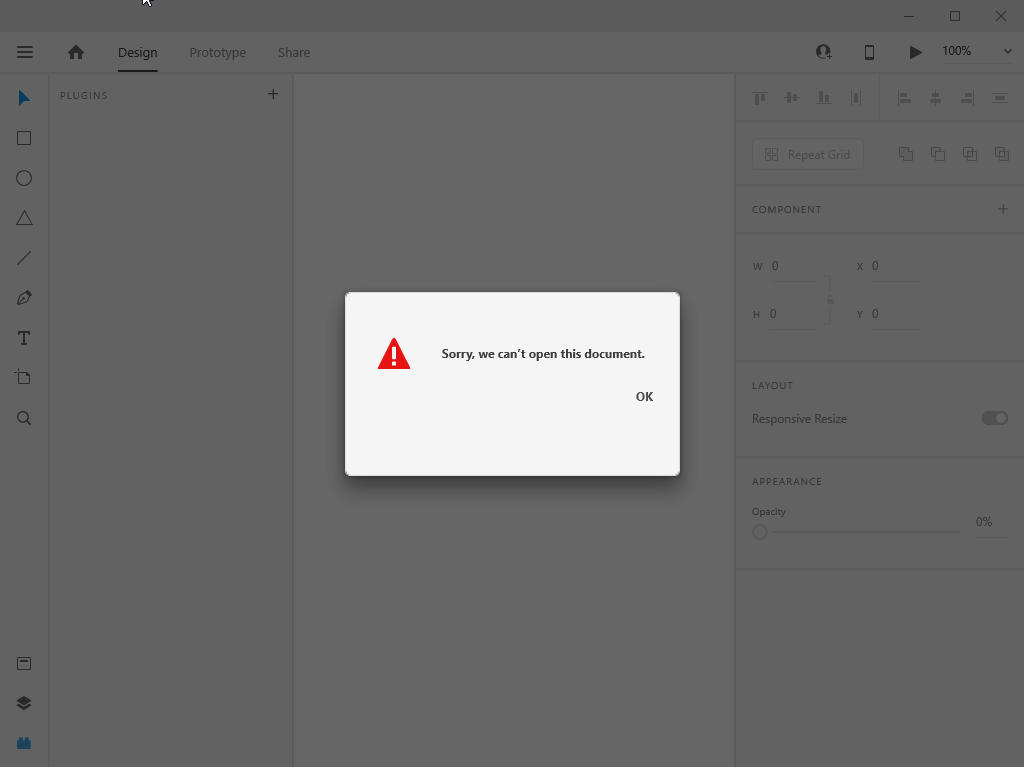Screen dimensions: 1024x767
Task: Switch to the Share tab
Action: (x=293, y=52)
